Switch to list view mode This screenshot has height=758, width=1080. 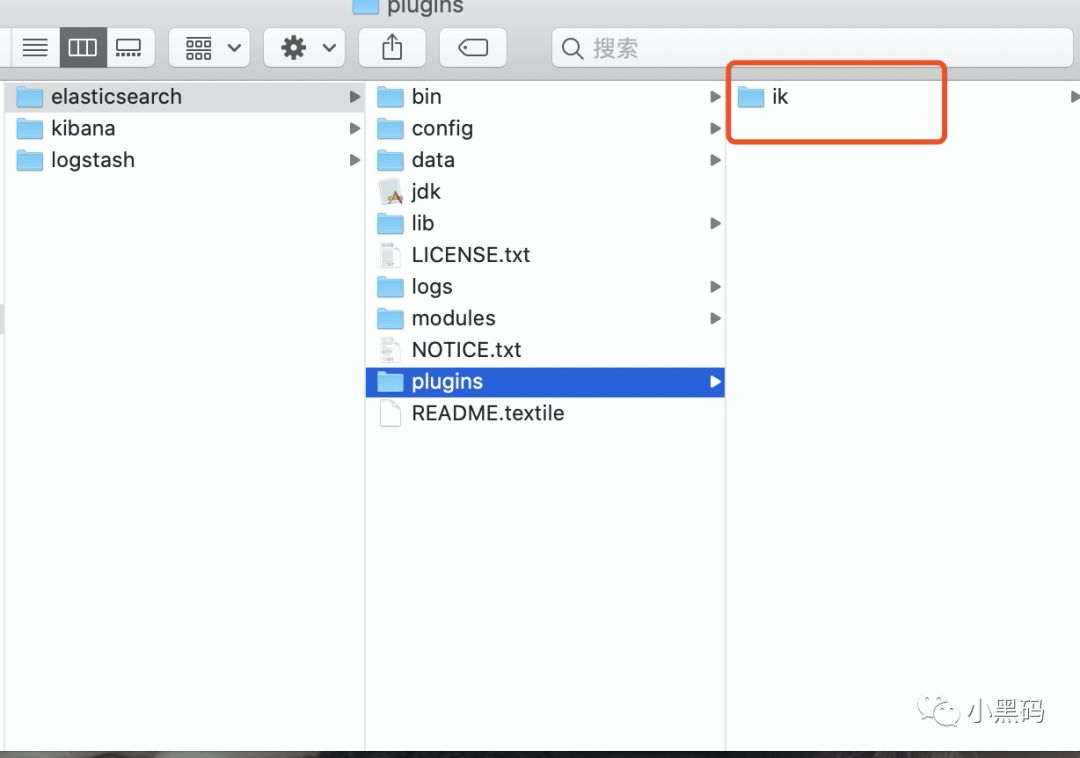click(35, 48)
